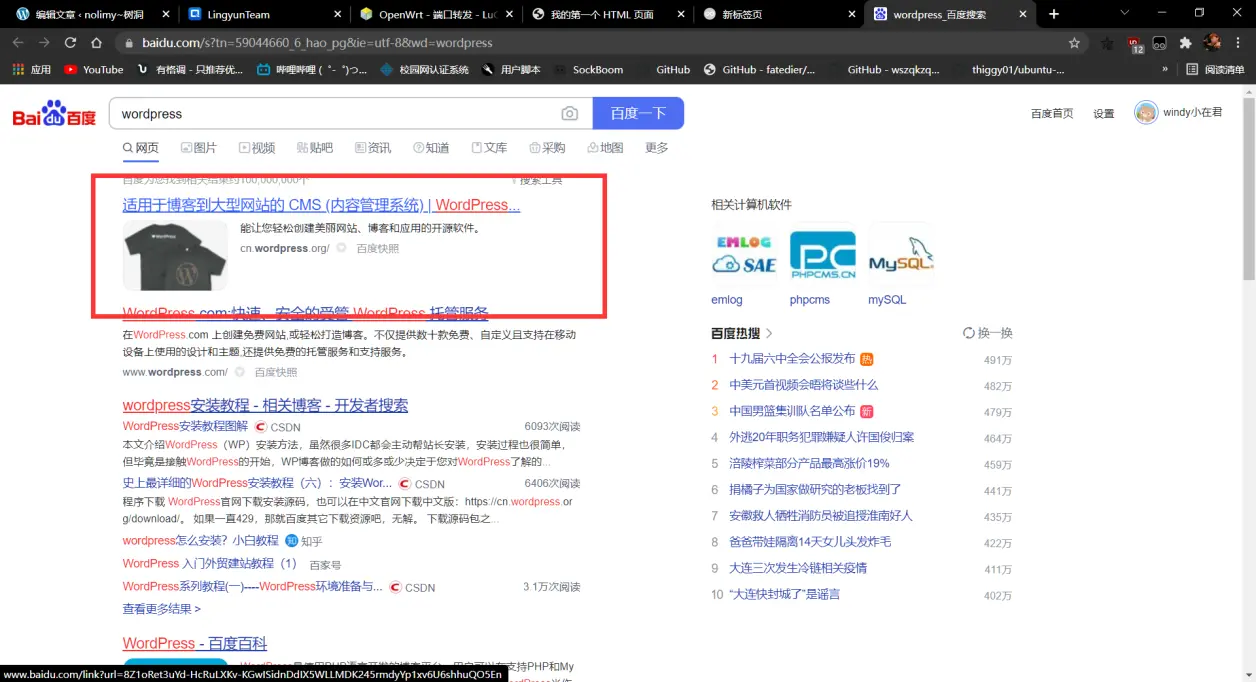Open Chrome three-dot menu
Image resolution: width=1256 pixels, height=682 pixels.
pyautogui.click(x=1239, y=43)
